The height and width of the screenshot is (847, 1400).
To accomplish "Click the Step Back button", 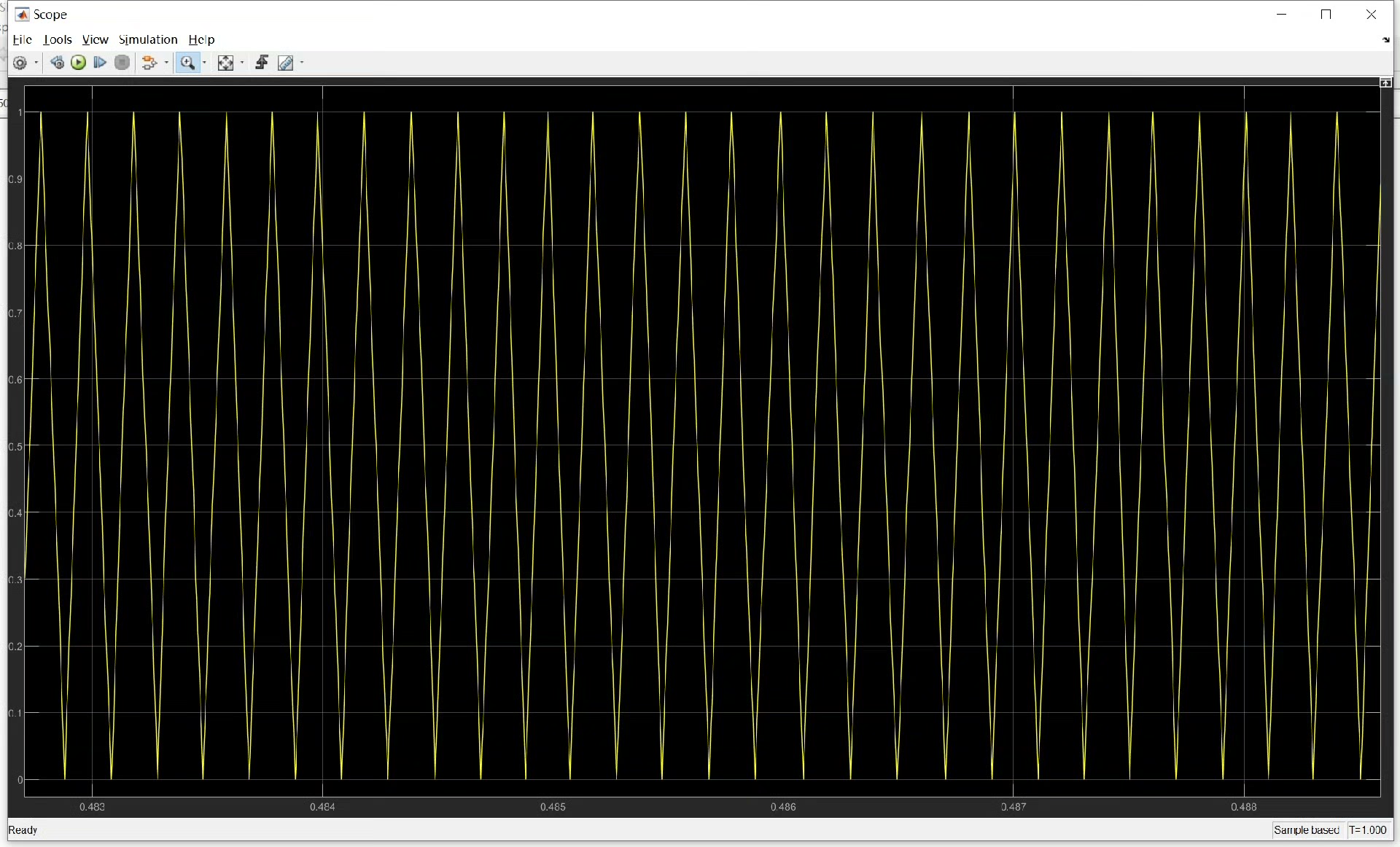I will coord(57,63).
